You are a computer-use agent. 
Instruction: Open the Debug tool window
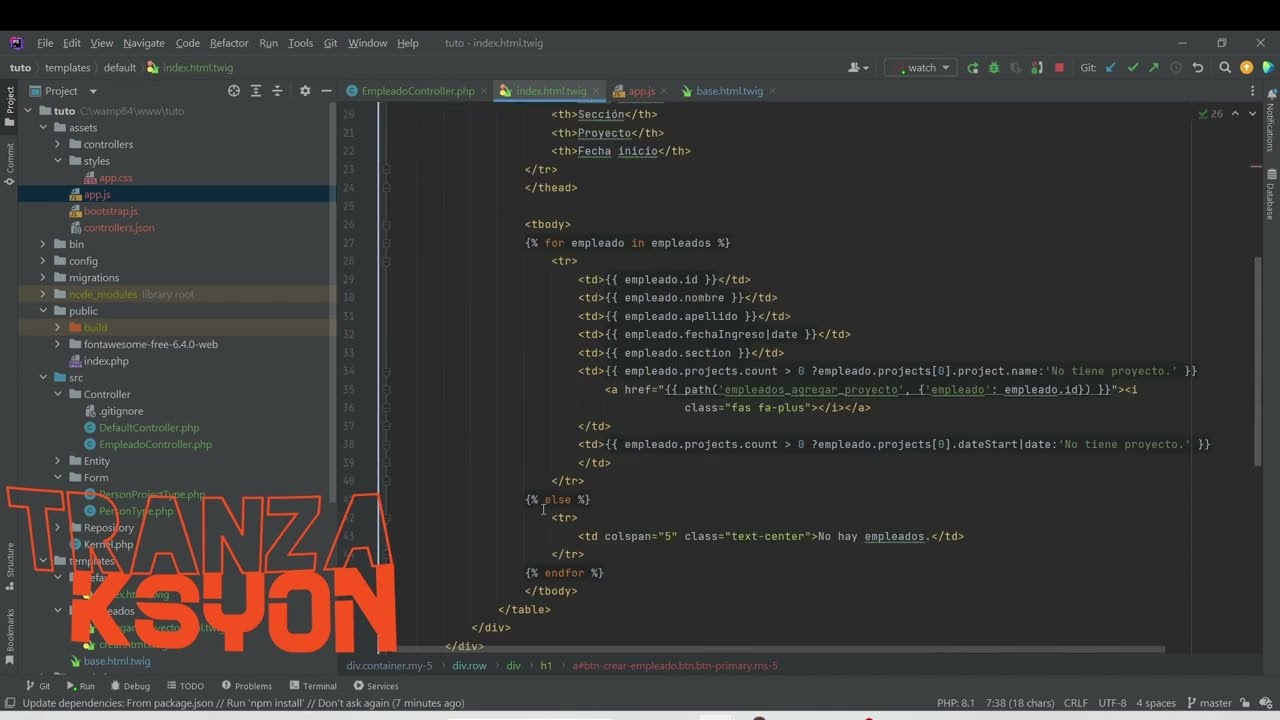pyautogui.click(x=130, y=686)
